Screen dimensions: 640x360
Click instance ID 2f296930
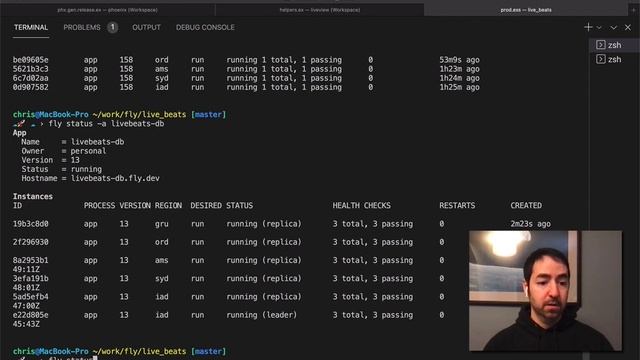[x=31, y=242]
